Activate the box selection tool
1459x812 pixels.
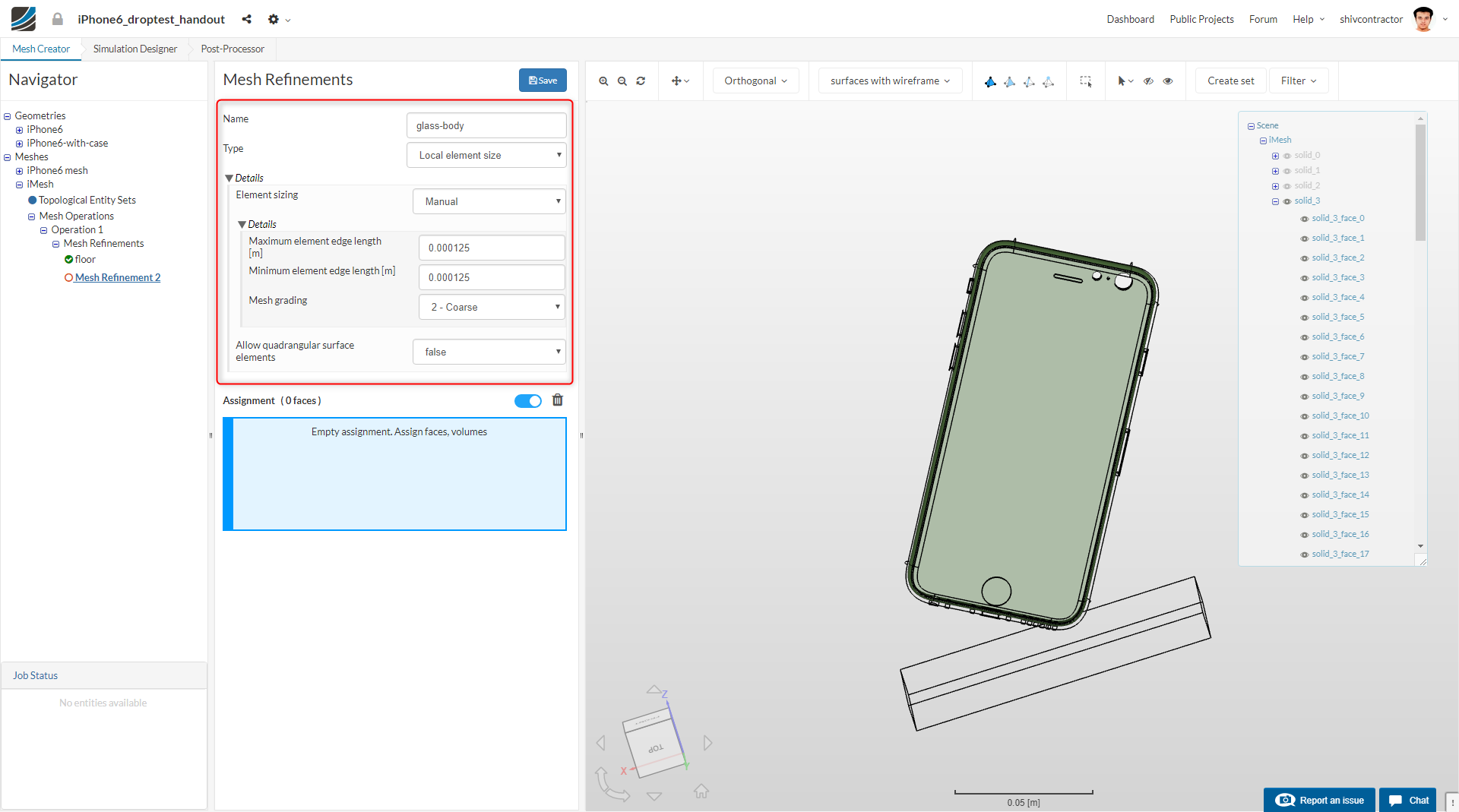1086,81
